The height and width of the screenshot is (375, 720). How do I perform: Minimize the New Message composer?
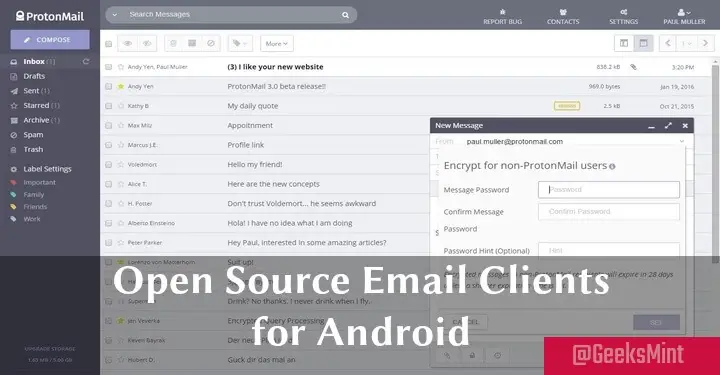coord(651,126)
